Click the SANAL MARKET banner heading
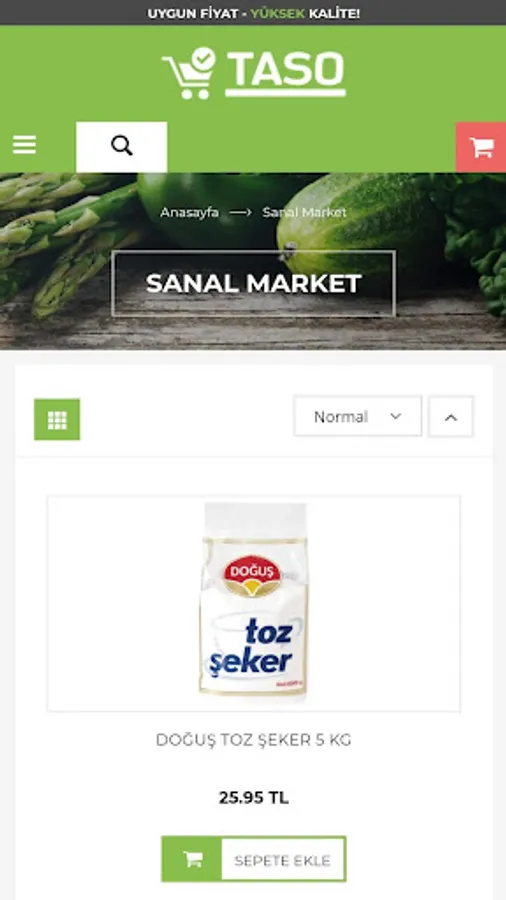506x900 pixels. [x=254, y=284]
